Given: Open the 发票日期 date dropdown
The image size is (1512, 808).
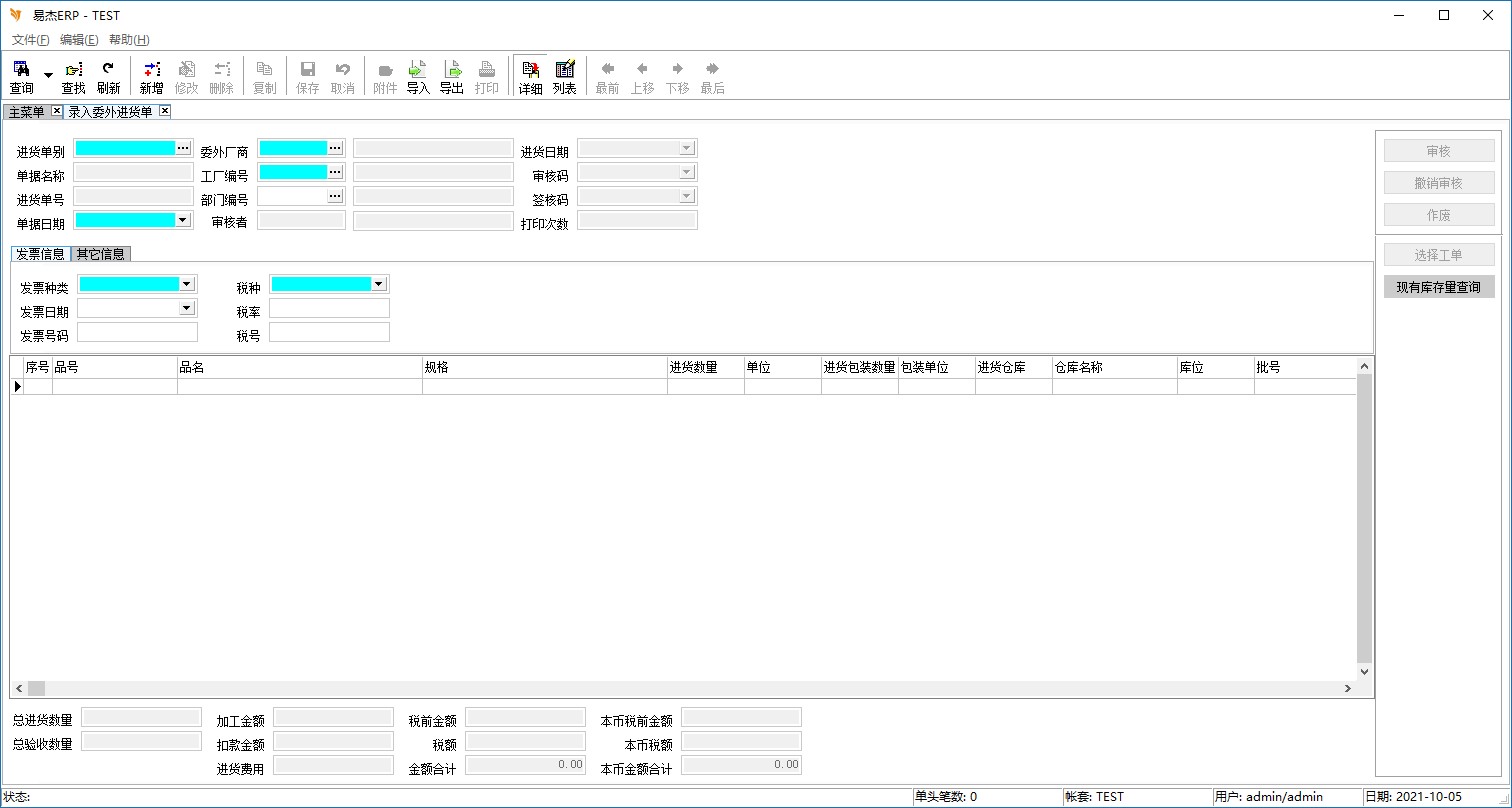Looking at the screenshot, I should (186, 308).
